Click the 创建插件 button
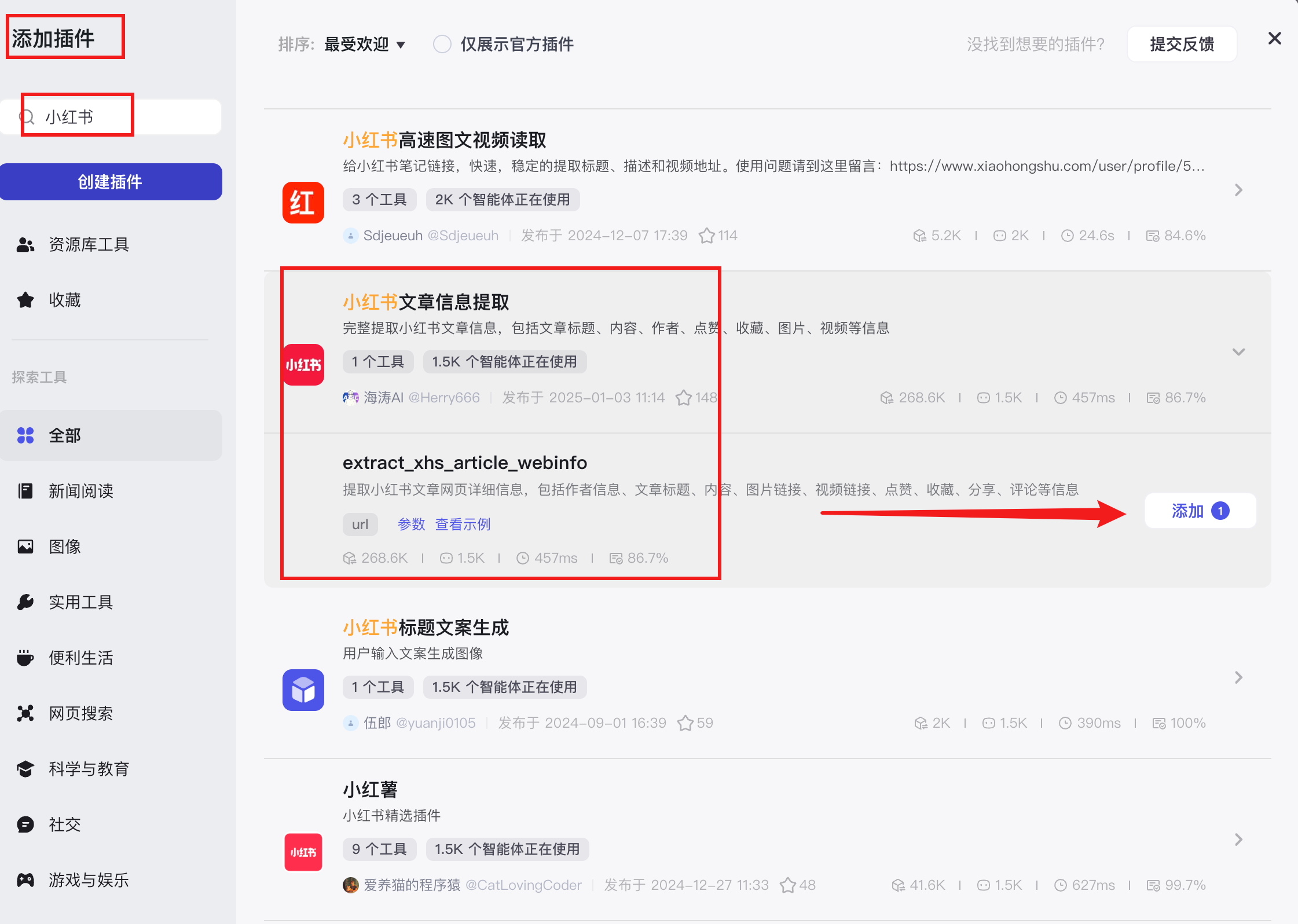This screenshot has height=924, width=1298. (111, 181)
